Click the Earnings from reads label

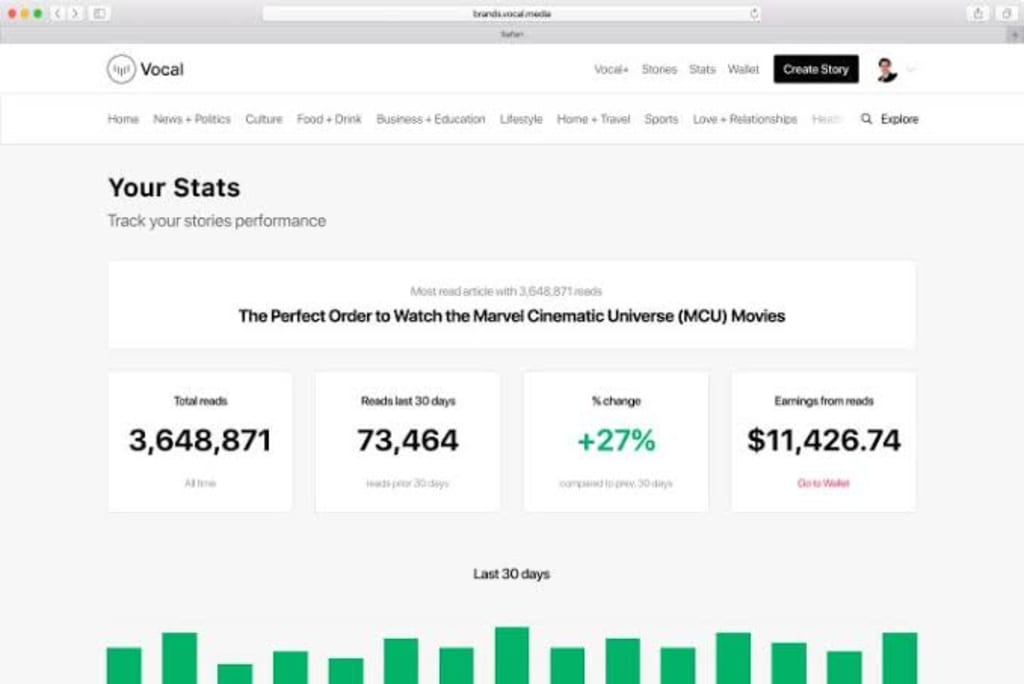point(824,401)
